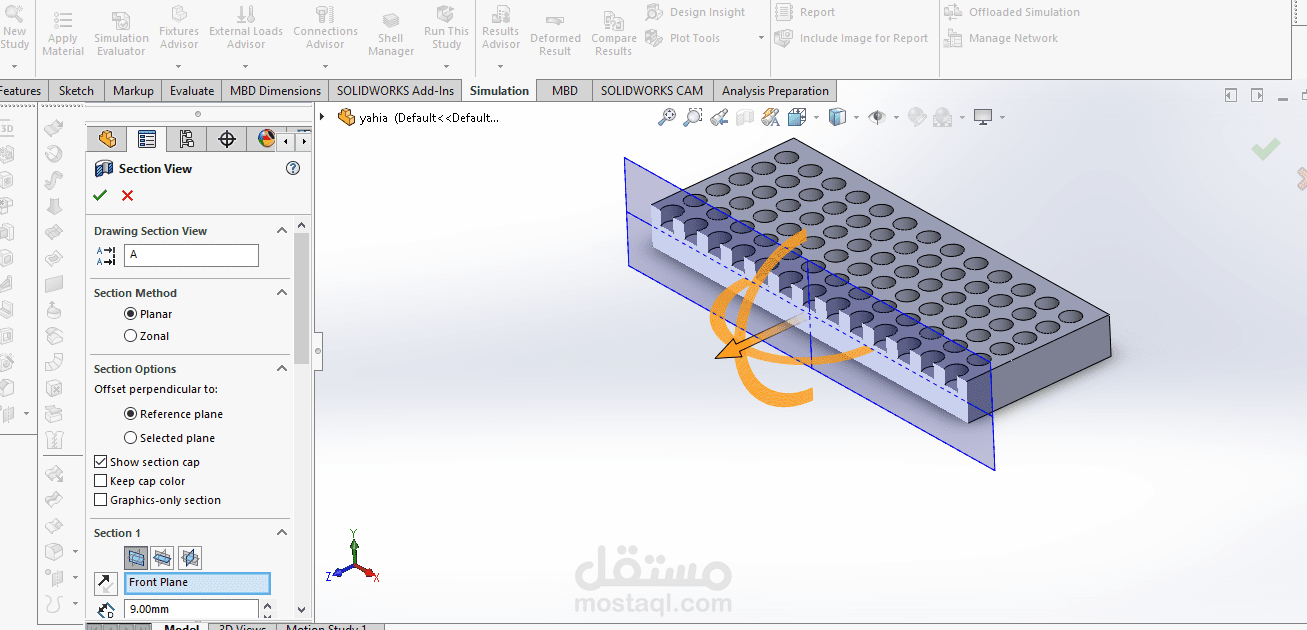Enable the Keep cap color checkbox
This screenshot has width=1307, height=630.
(x=100, y=481)
